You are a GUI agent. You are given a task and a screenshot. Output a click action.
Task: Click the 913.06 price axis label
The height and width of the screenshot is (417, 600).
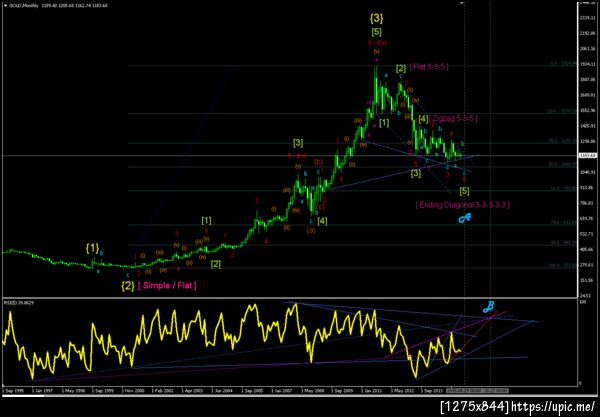[587, 188]
